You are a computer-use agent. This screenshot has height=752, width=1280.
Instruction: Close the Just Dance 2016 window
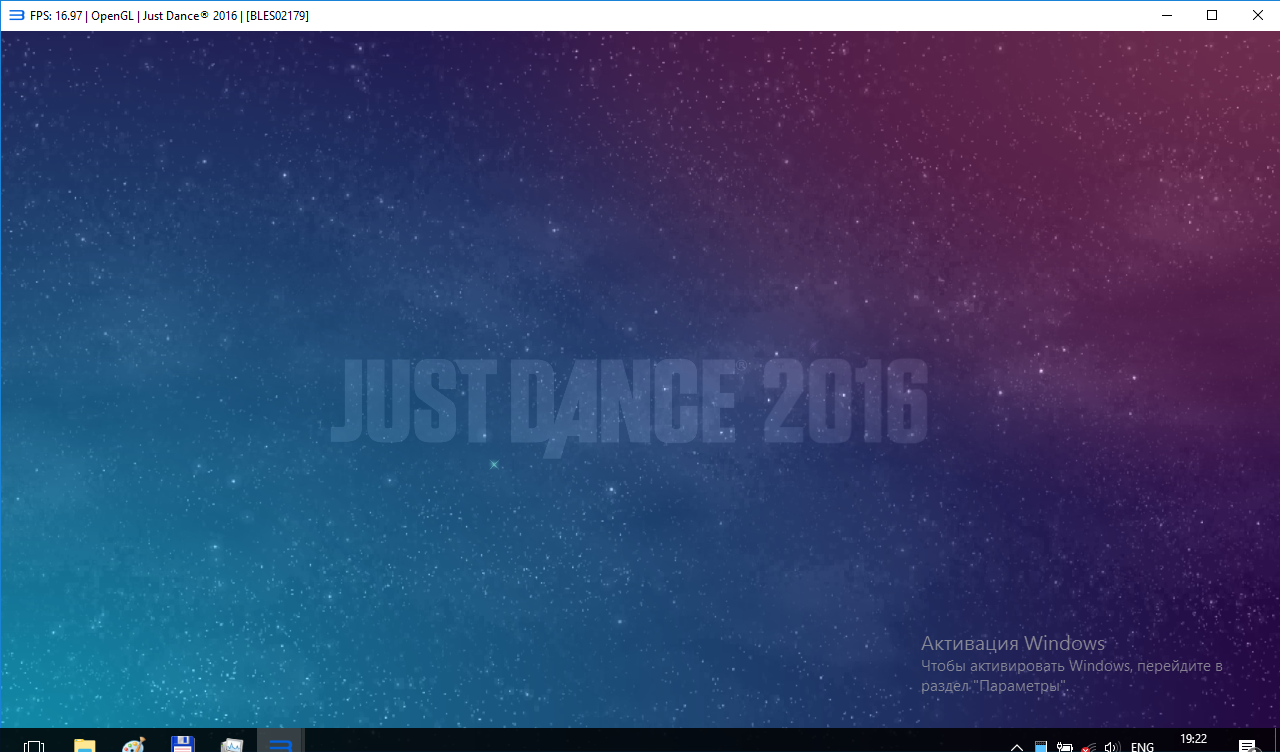pos(1258,15)
